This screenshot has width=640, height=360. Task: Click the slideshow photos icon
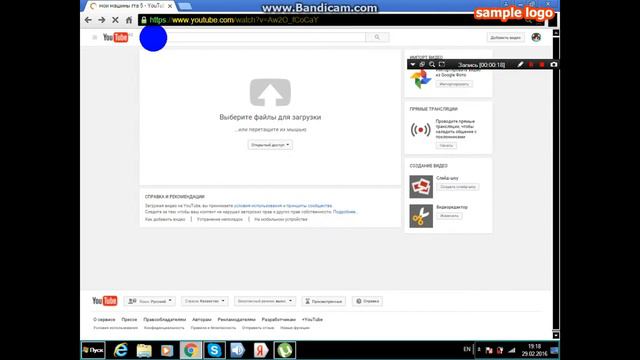421,187
